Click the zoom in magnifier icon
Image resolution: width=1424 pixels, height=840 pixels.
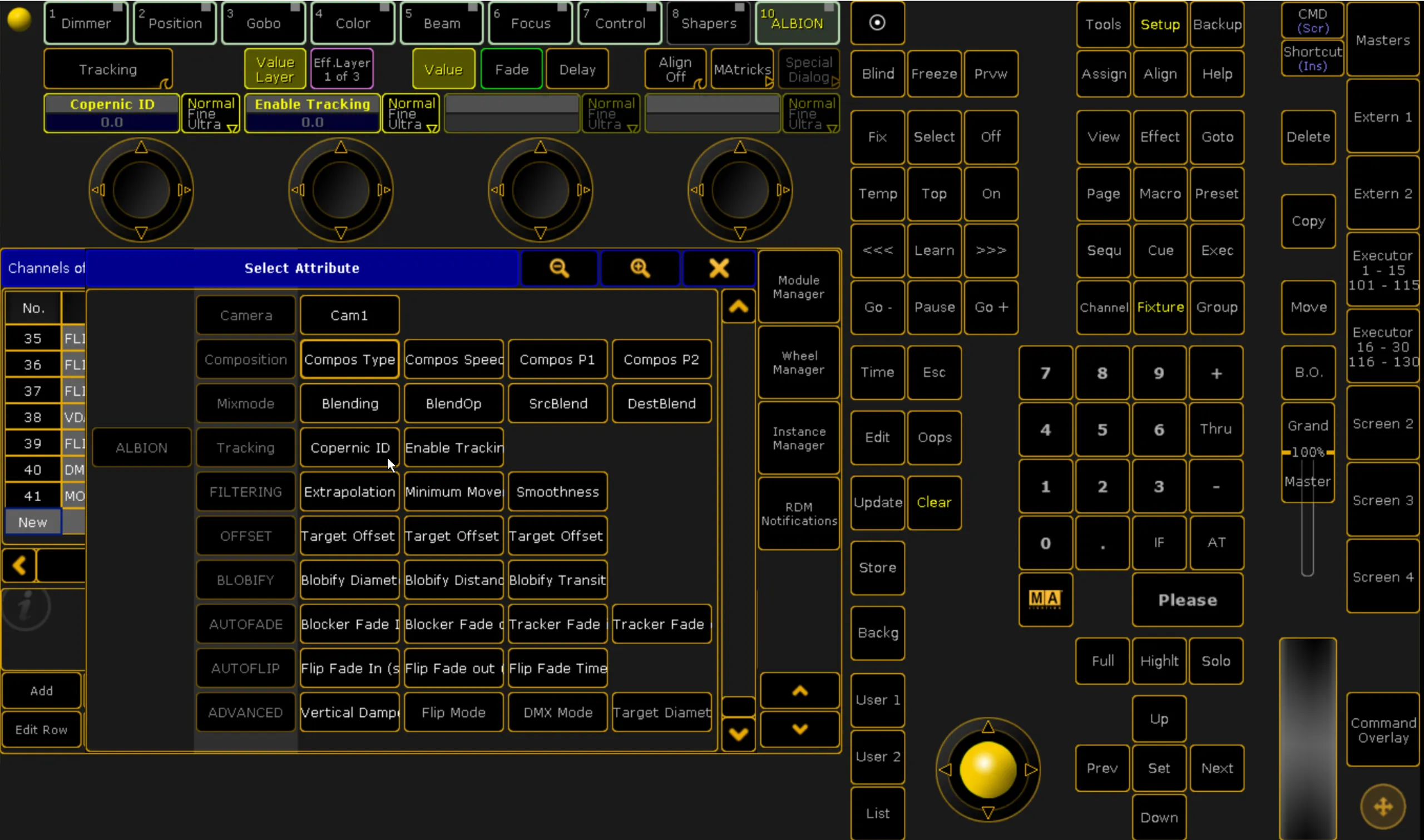click(x=640, y=268)
